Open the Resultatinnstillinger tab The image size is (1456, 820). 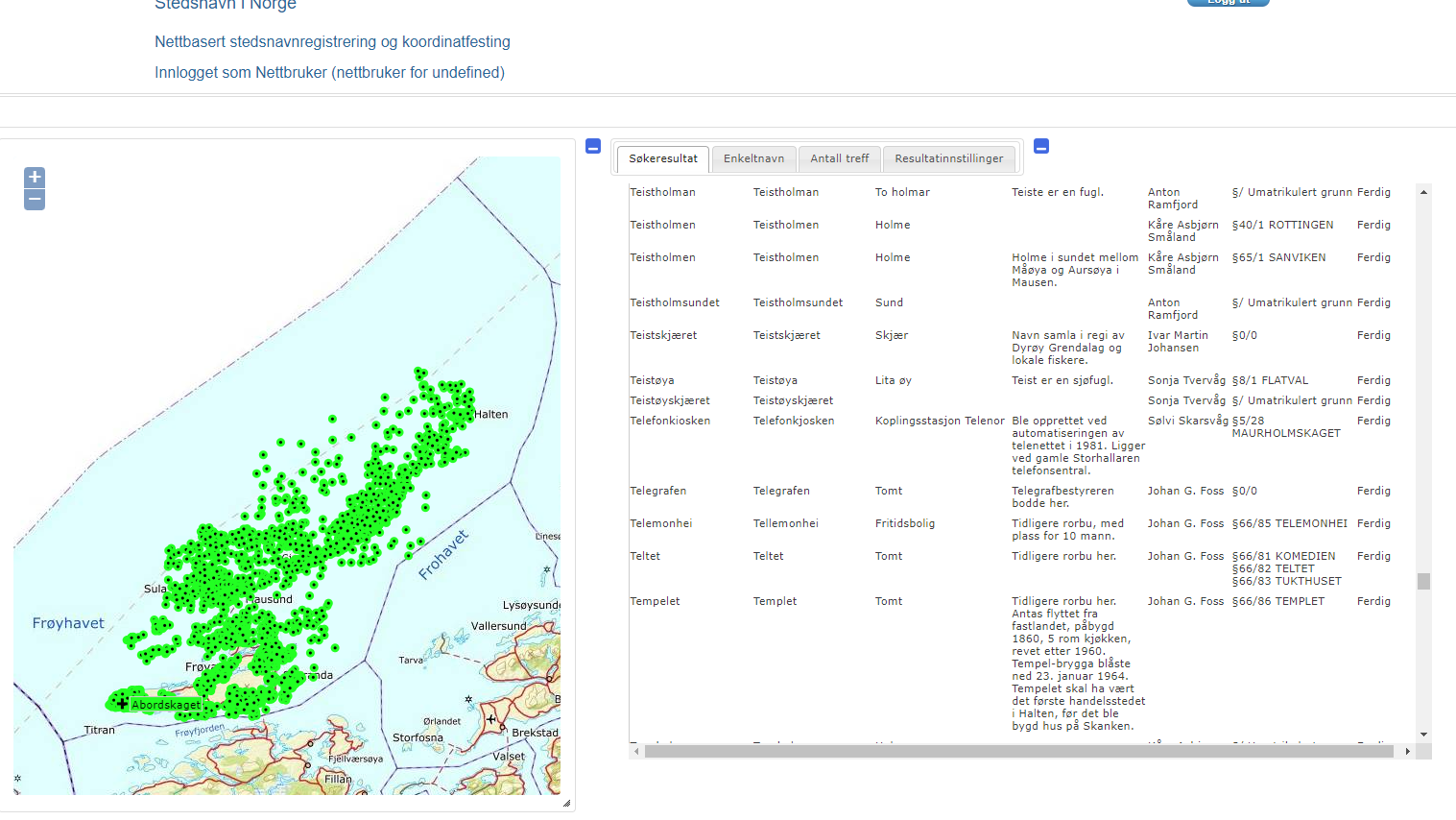tap(948, 159)
